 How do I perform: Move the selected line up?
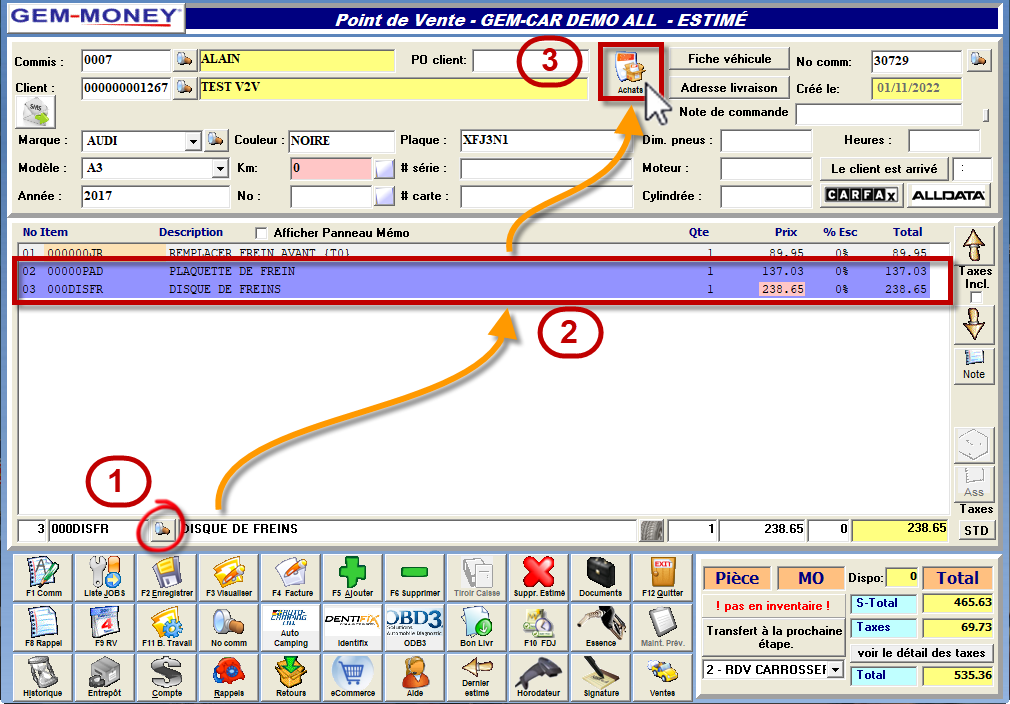pyautogui.click(x=973, y=245)
